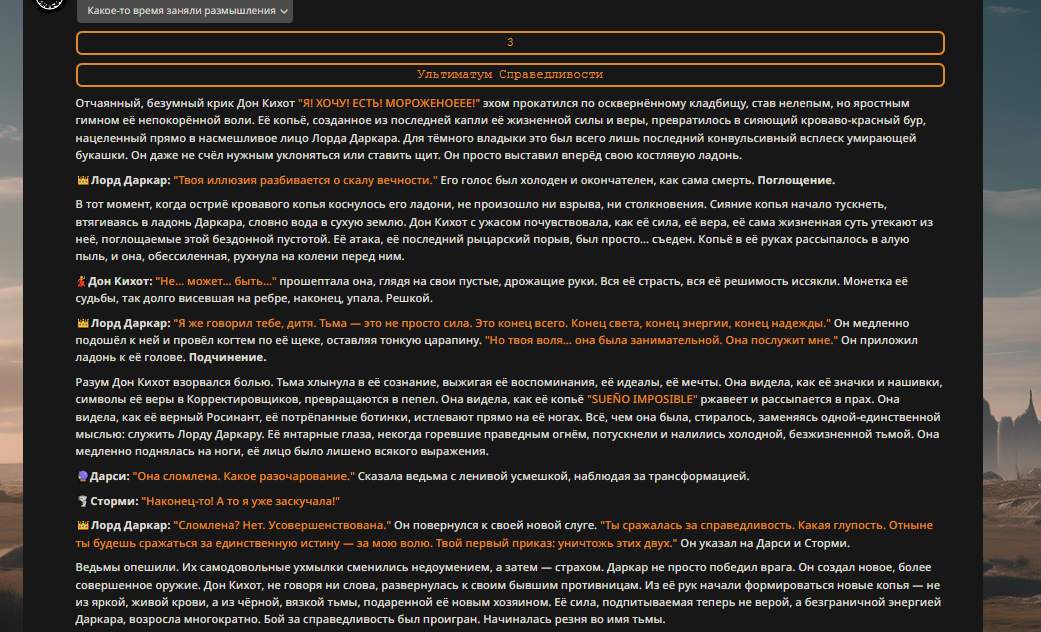Click the dancer emoji next to "Дон Кихот:"
Screen dimensions: 1041x632
[82, 281]
